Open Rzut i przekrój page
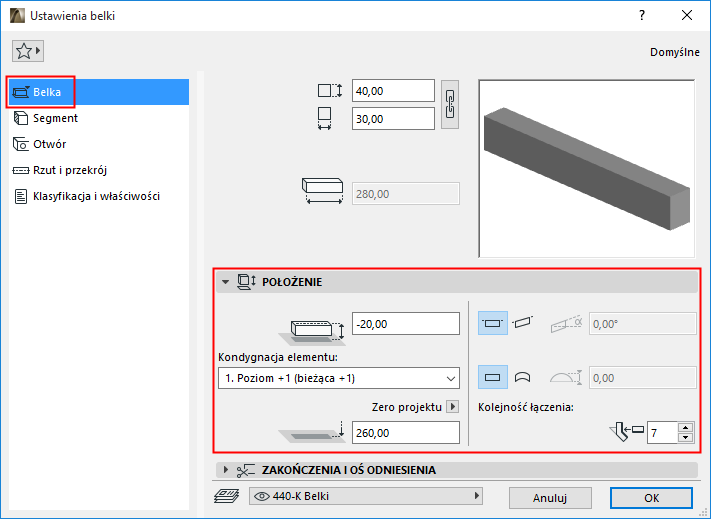The image size is (711, 519). (98, 170)
